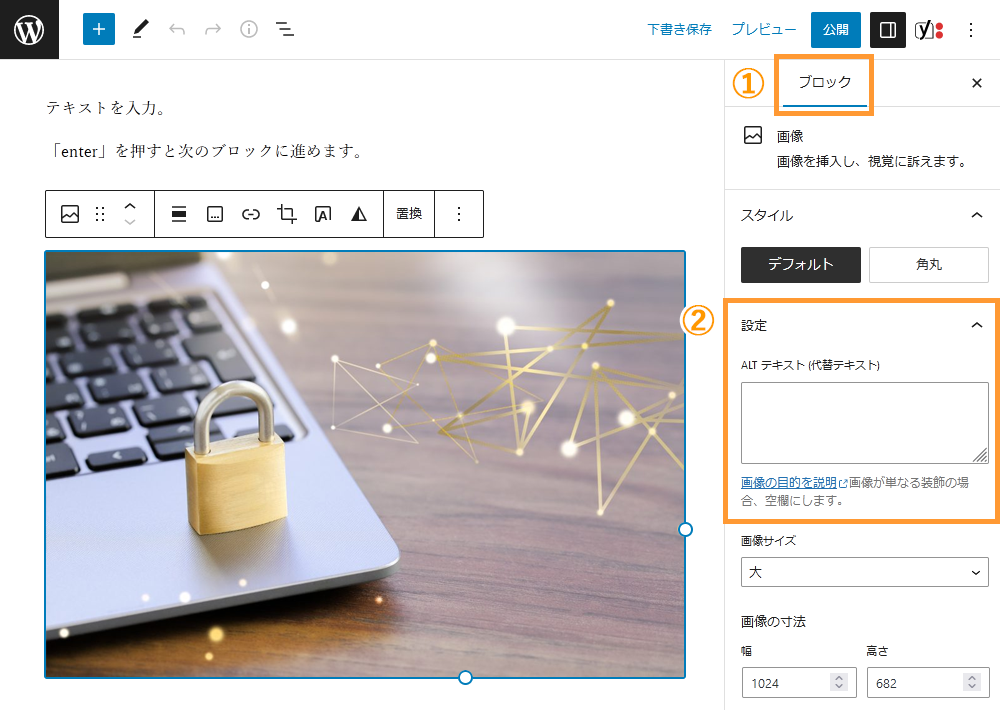Apply a duotone filter via its icon
Image resolution: width=1000 pixels, height=710 pixels.
coord(358,213)
